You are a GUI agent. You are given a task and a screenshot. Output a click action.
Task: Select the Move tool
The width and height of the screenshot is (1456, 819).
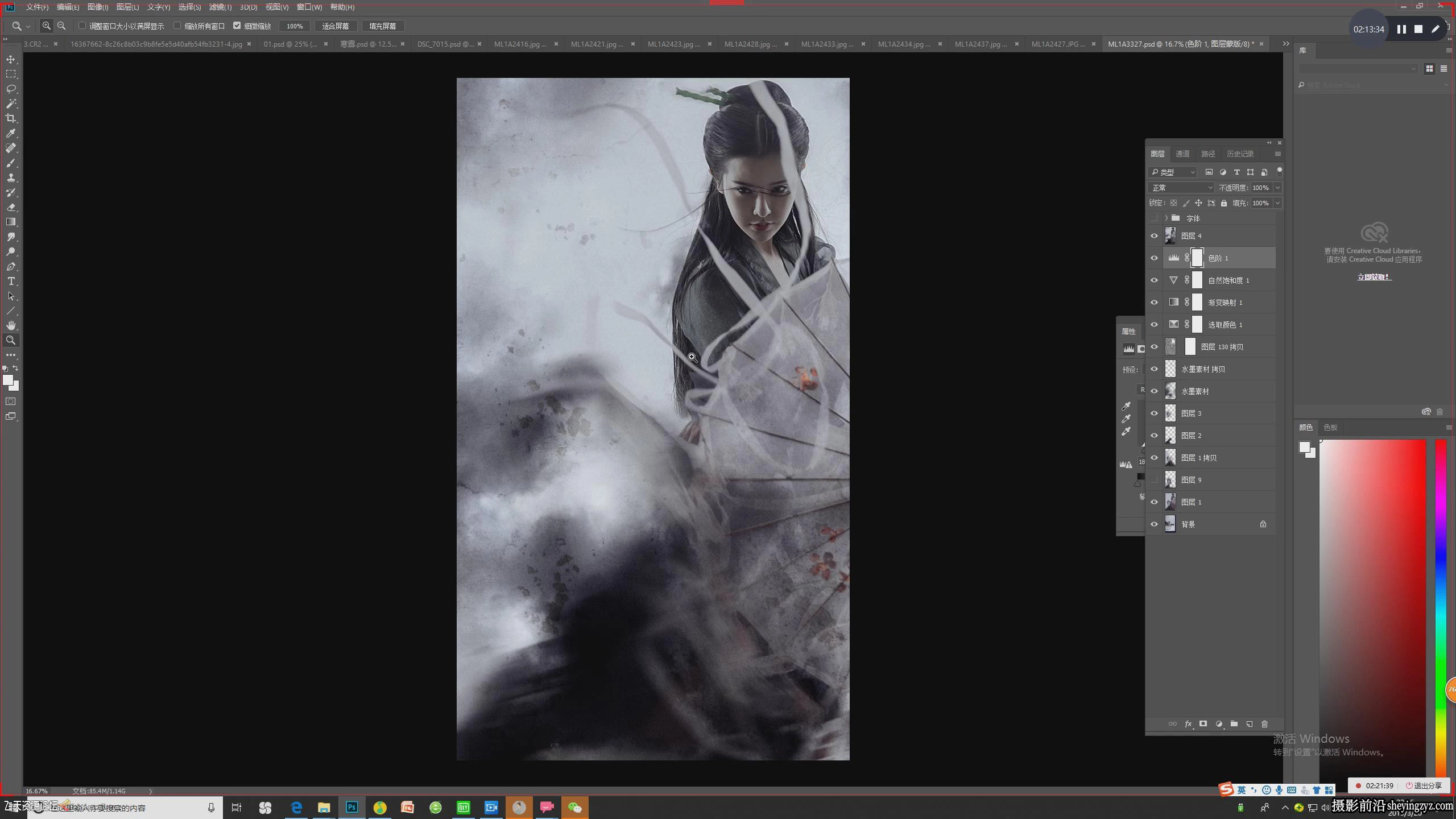point(11,59)
